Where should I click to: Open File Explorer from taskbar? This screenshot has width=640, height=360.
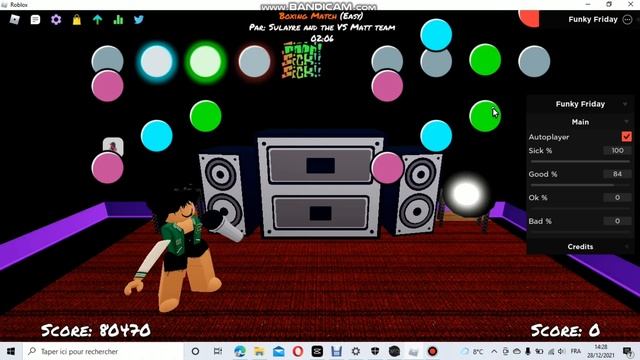pyautogui.click(x=259, y=351)
